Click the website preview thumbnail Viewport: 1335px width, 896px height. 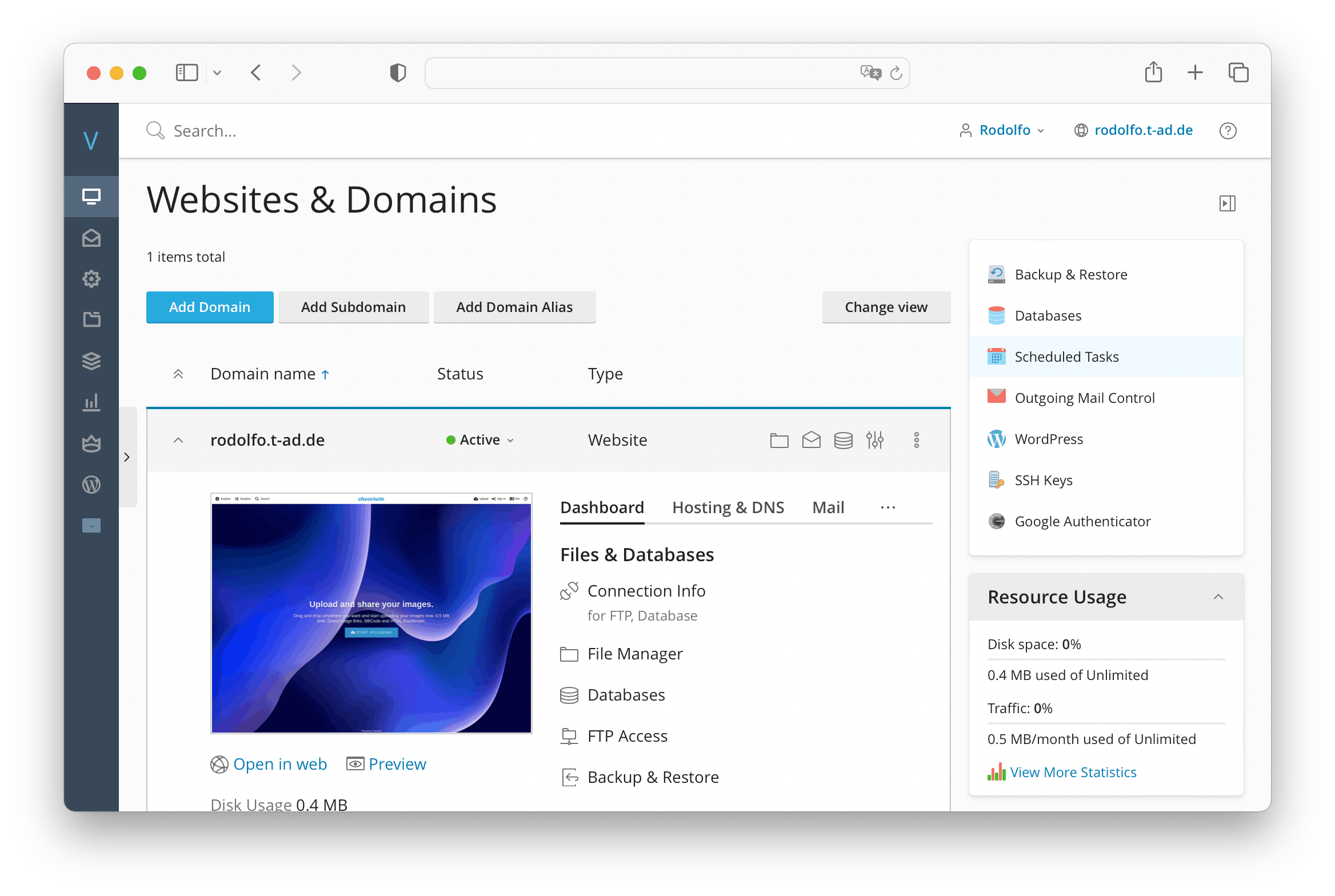(371, 613)
